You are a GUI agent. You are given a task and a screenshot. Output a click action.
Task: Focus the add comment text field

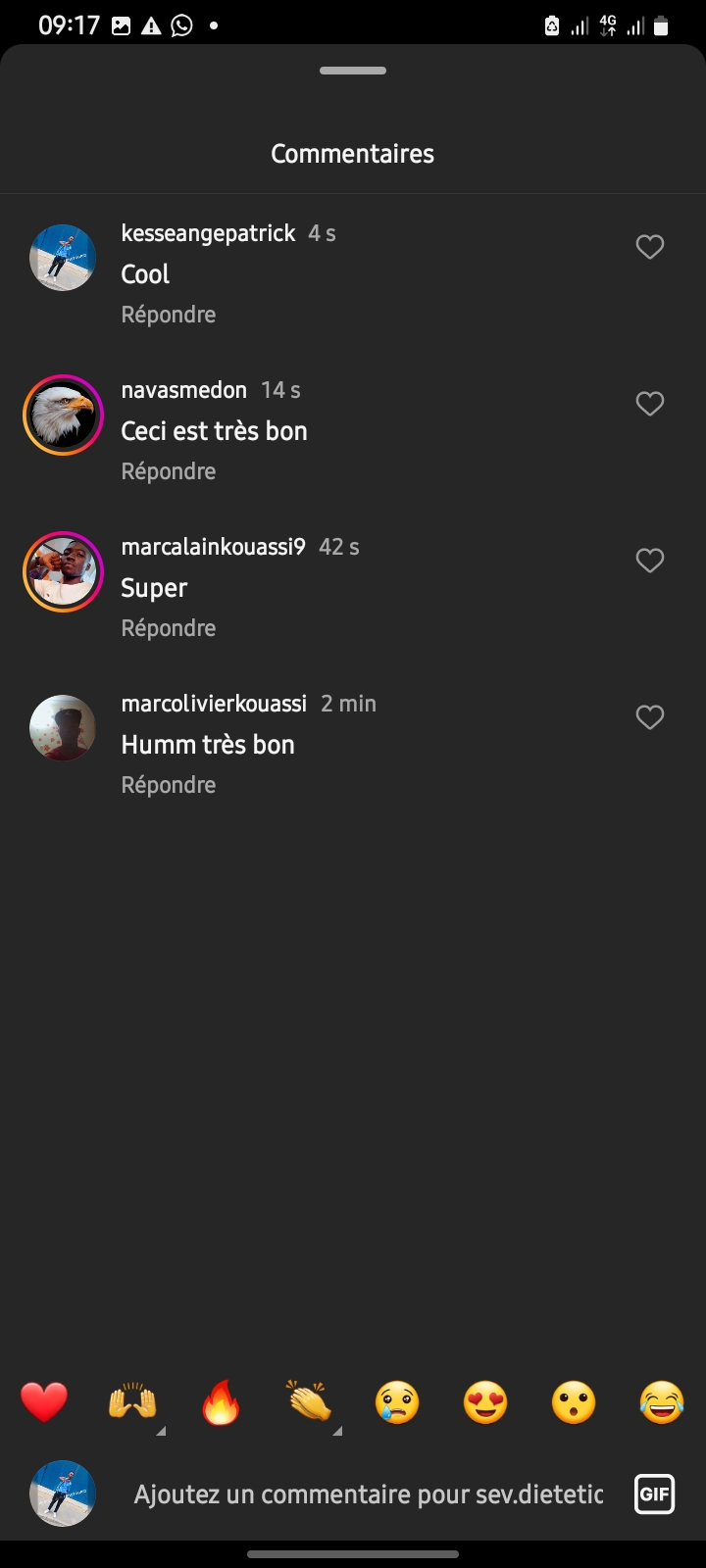[x=368, y=1494]
